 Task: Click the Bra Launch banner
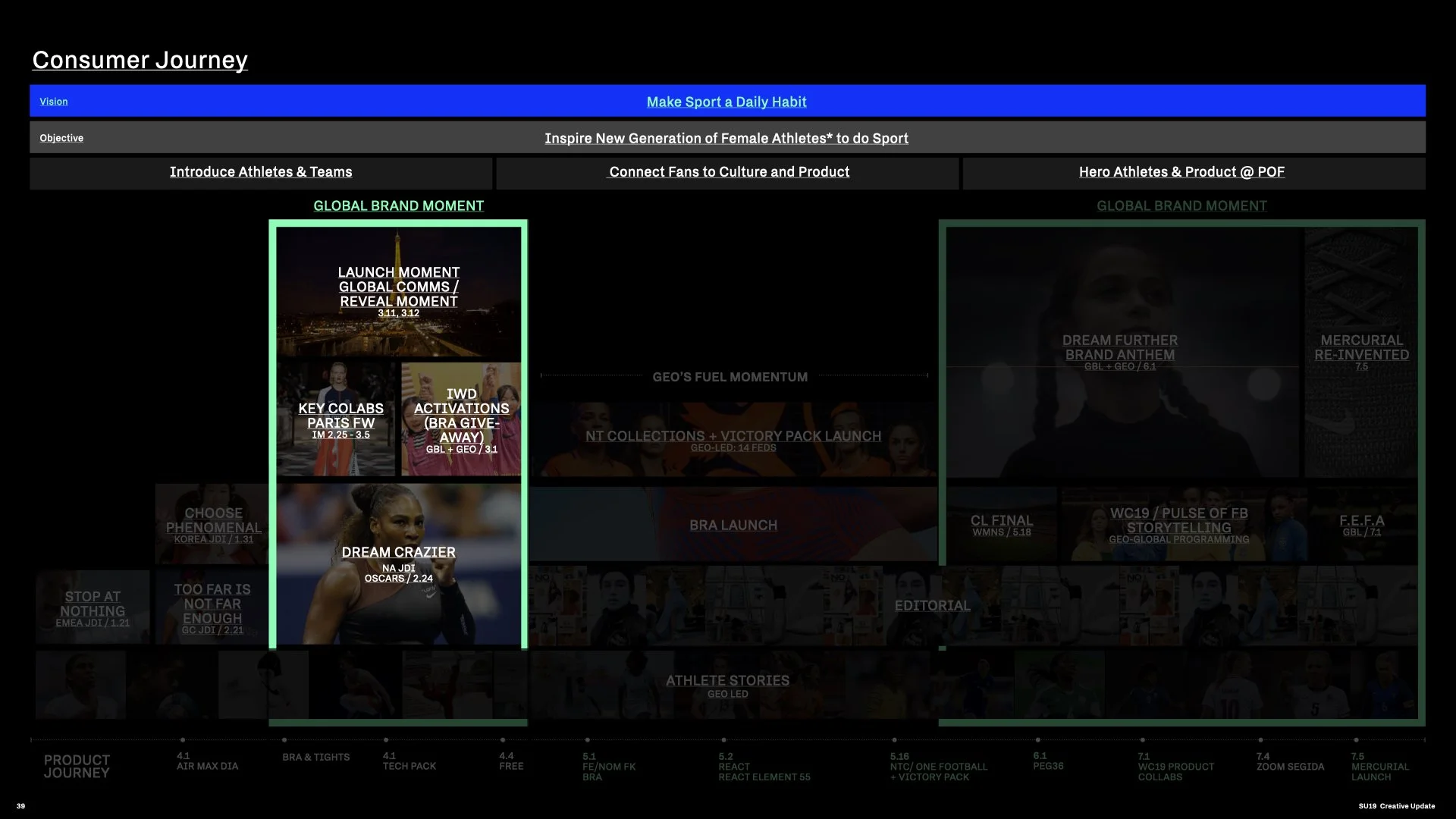[x=733, y=525]
